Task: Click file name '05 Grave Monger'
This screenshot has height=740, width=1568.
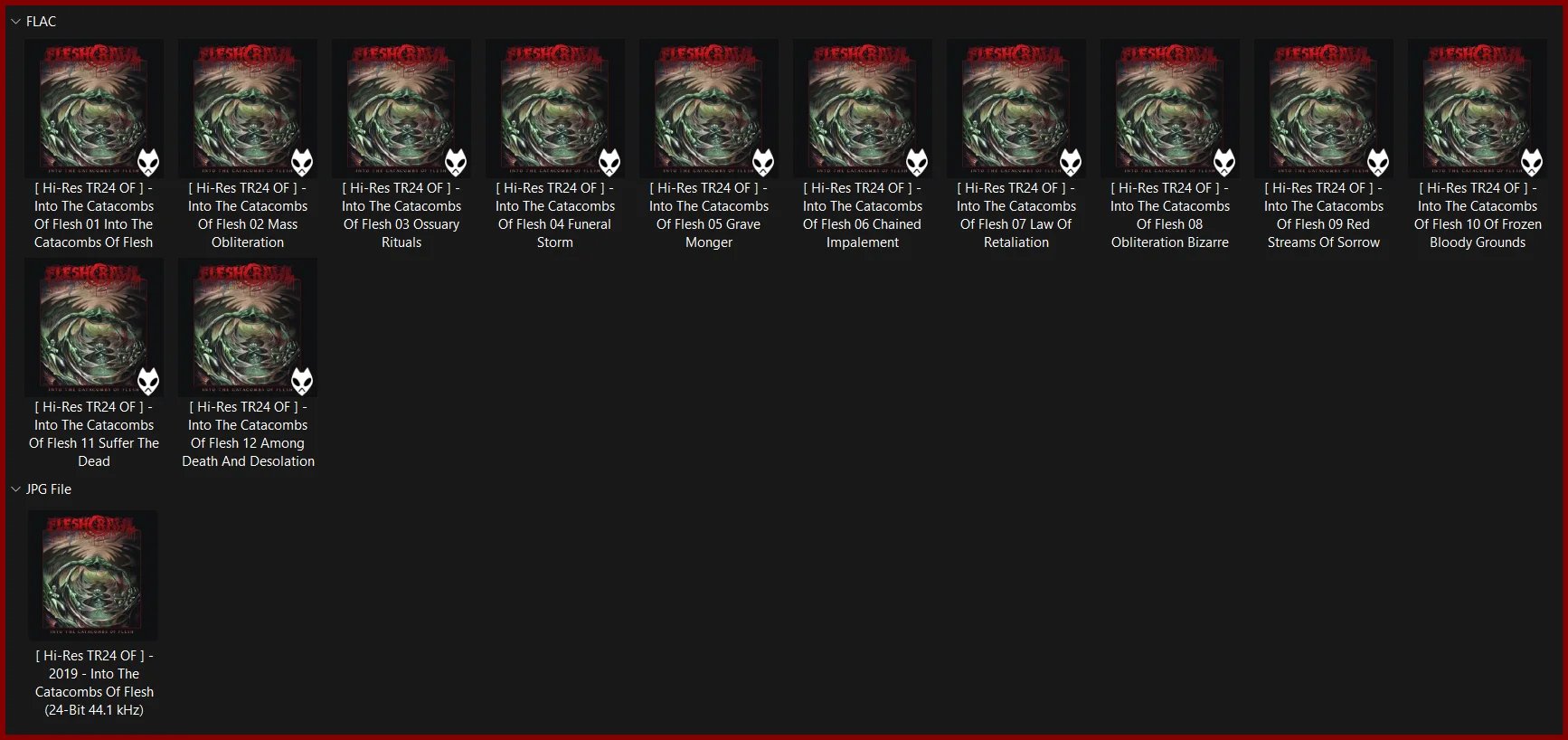Action: coord(709,215)
